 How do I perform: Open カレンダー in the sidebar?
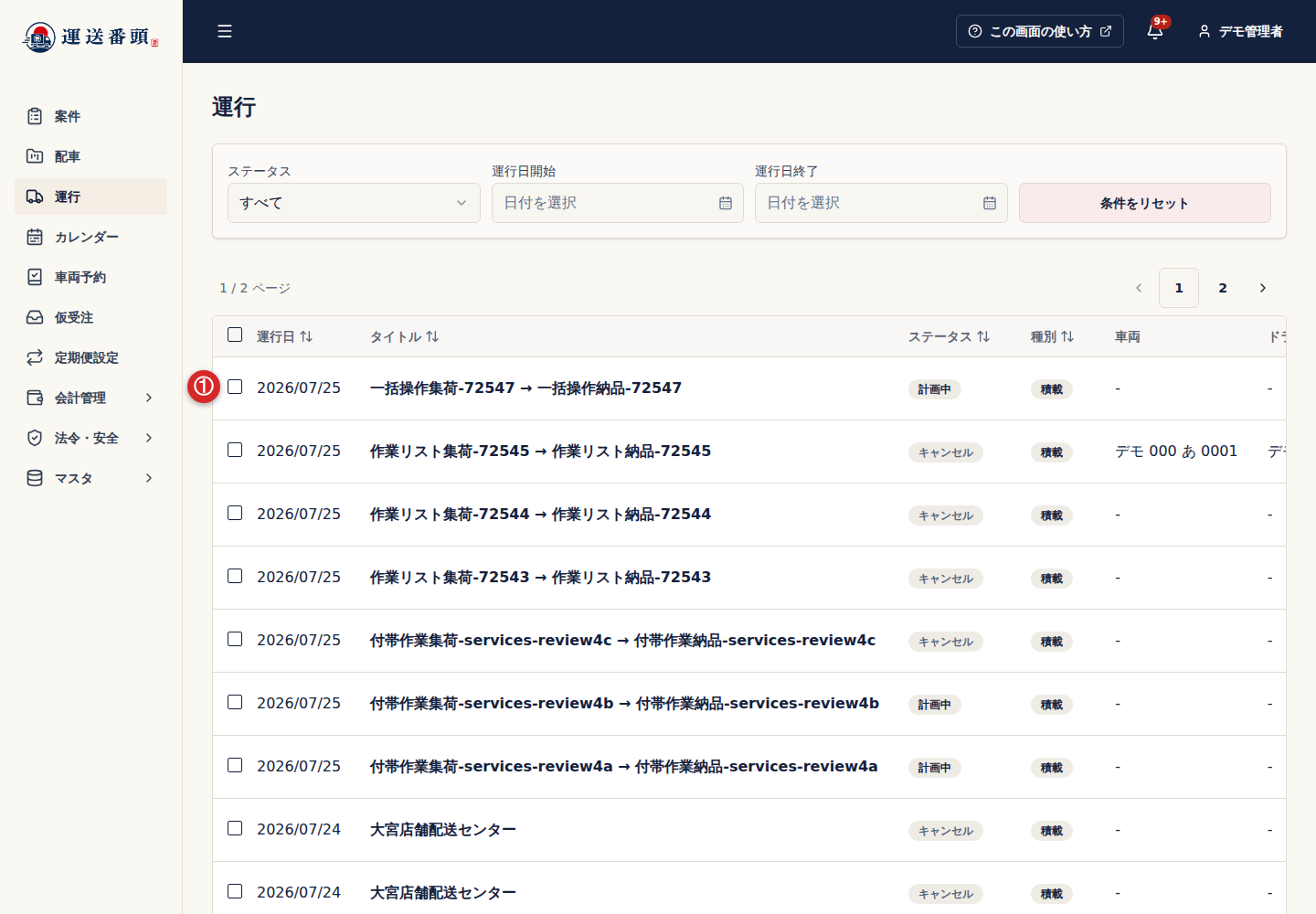tap(90, 237)
